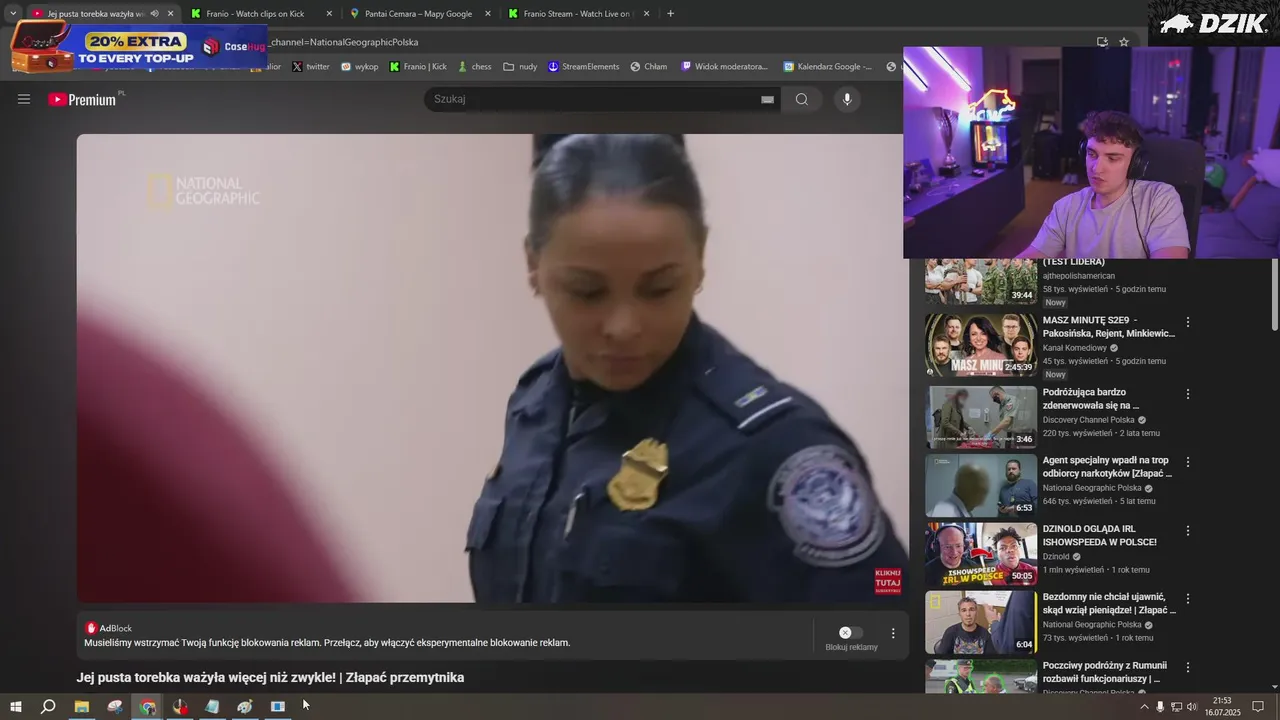1280x720 pixels.
Task: Go to YouTube Premium home logo
Action: pyautogui.click(x=83, y=99)
